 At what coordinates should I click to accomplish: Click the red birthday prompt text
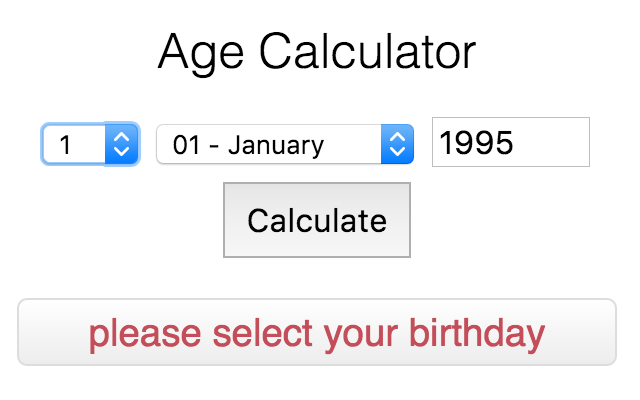tap(317, 333)
